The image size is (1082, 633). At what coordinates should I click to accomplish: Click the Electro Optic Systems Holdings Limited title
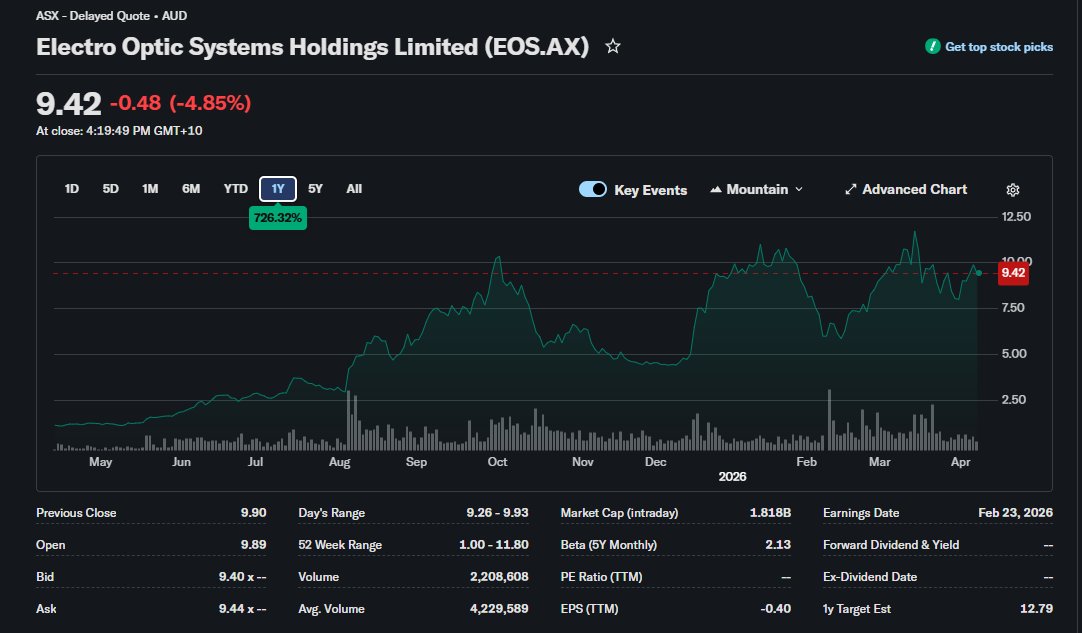click(x=313, y=47)
